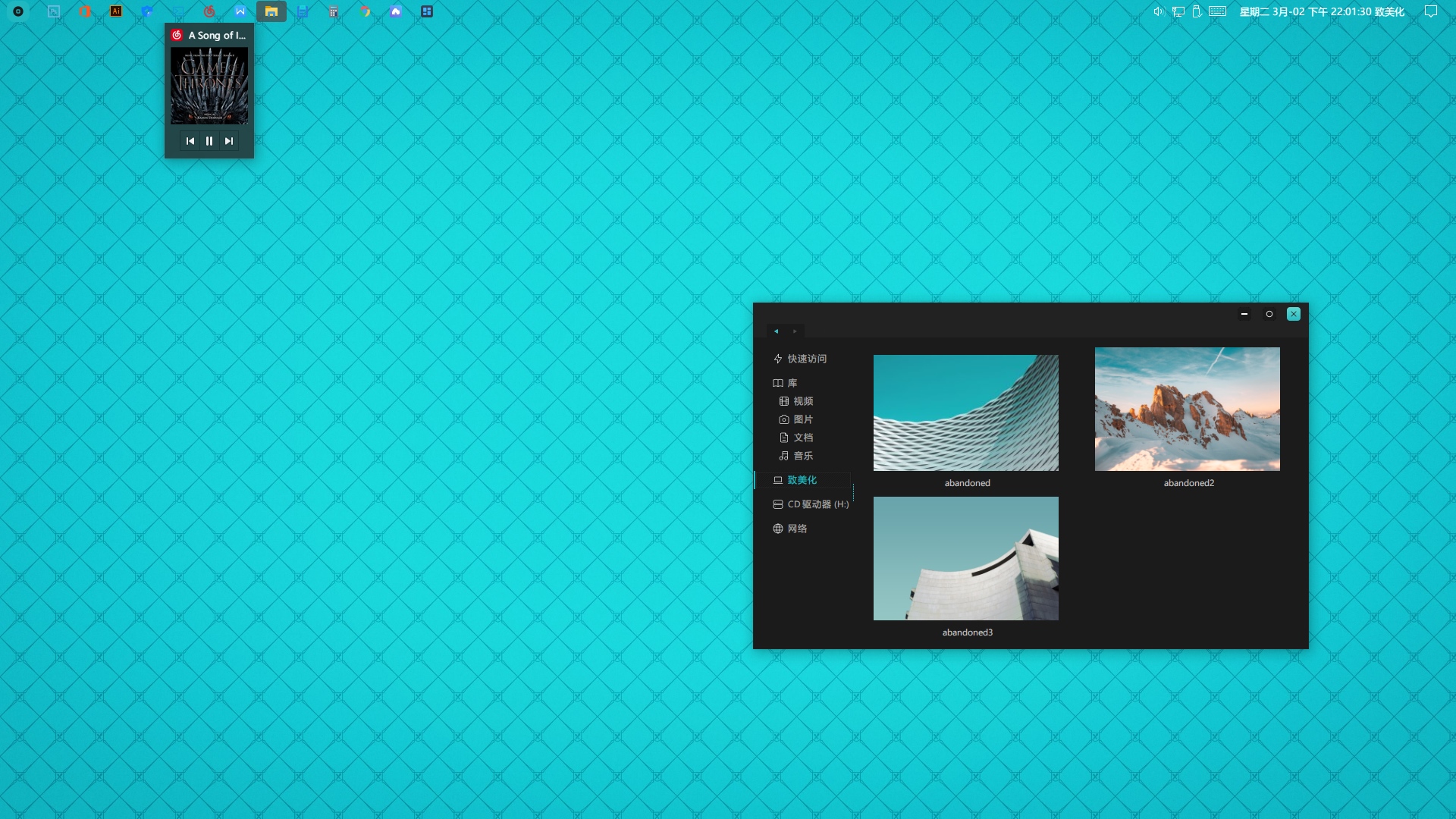Open the 文档 library

[x=796, y=438]
